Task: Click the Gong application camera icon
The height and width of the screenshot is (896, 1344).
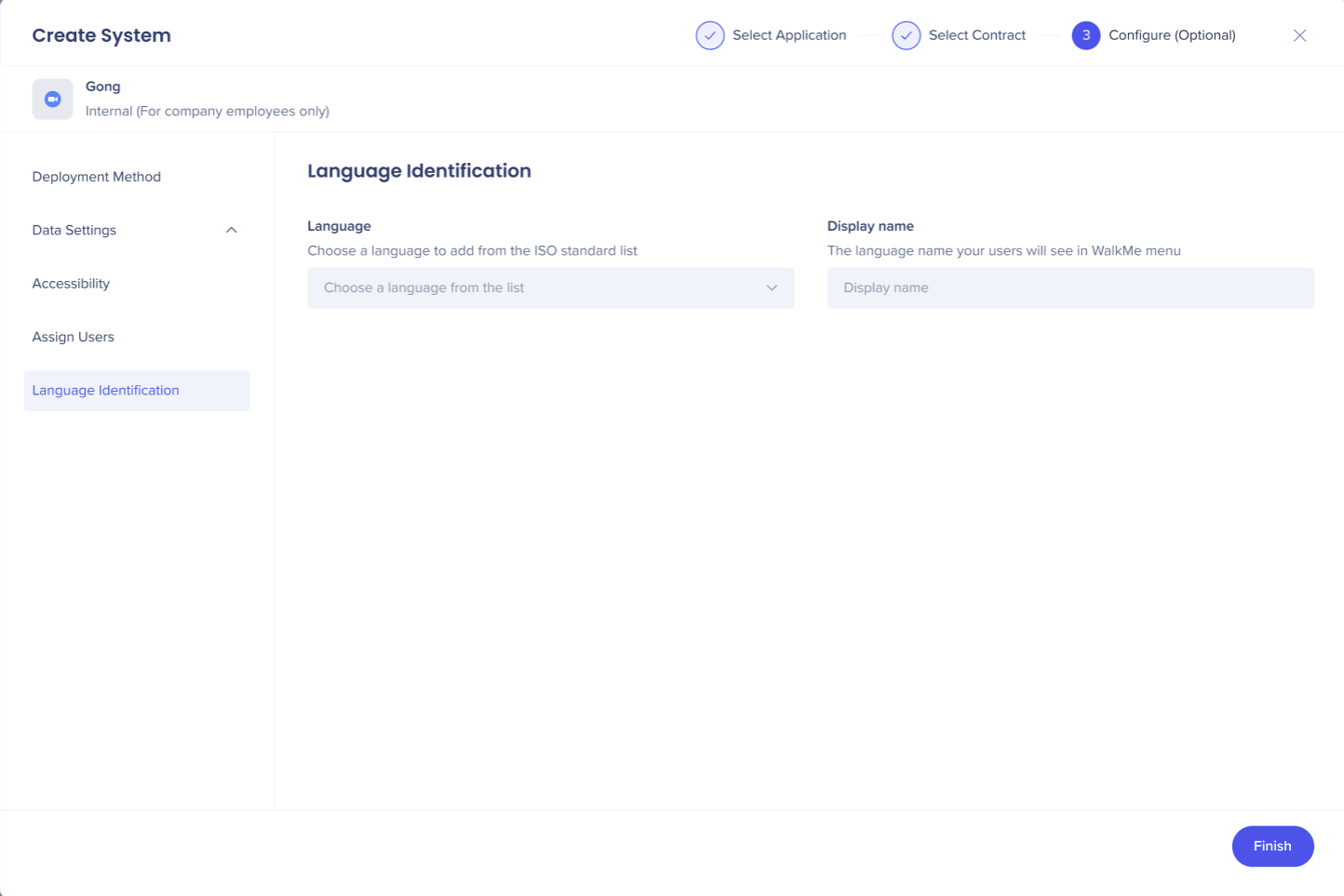Action: pos(53,99)
